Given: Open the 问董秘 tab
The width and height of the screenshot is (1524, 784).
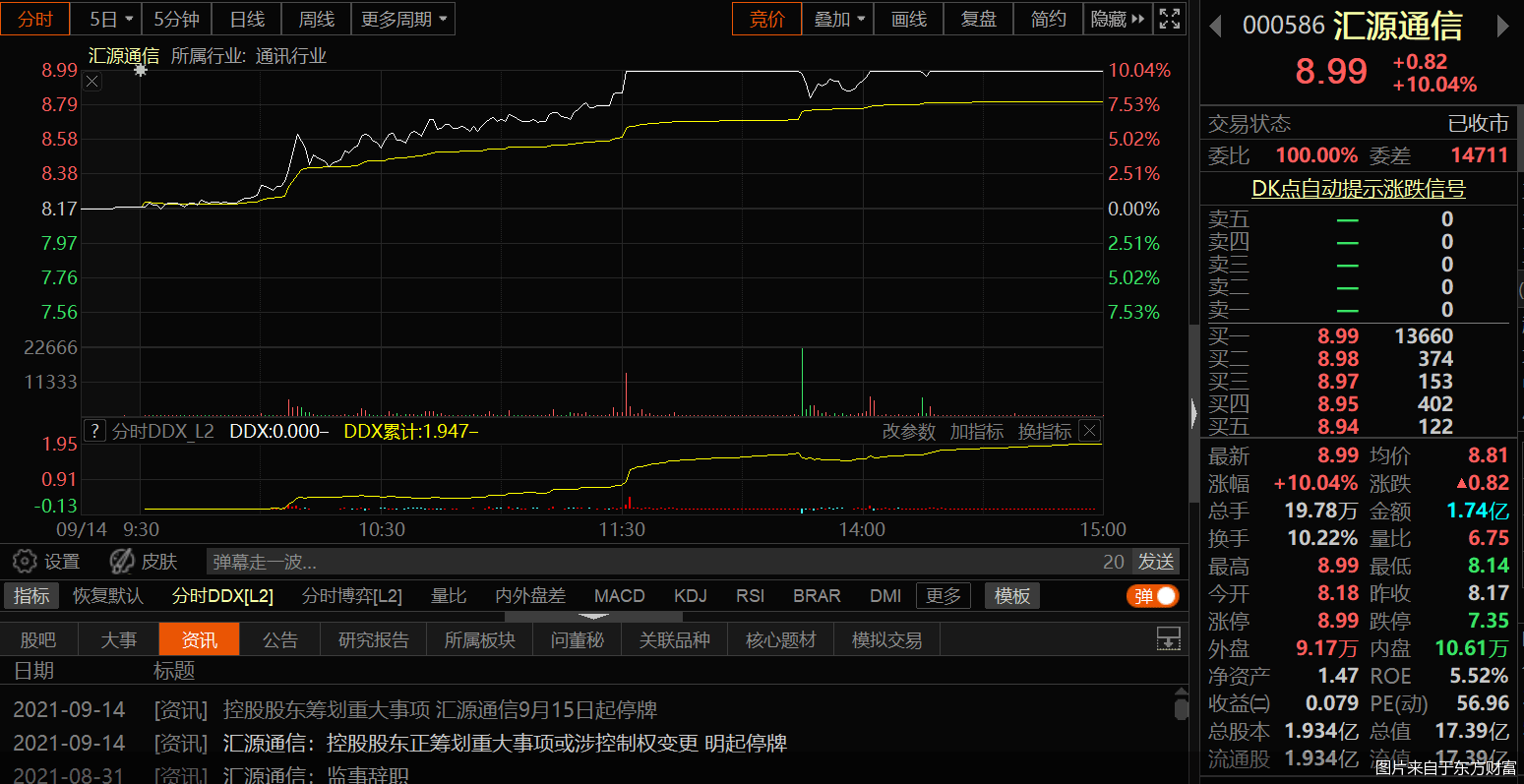Looking at the screenshot, I should (x=578, y=639).
